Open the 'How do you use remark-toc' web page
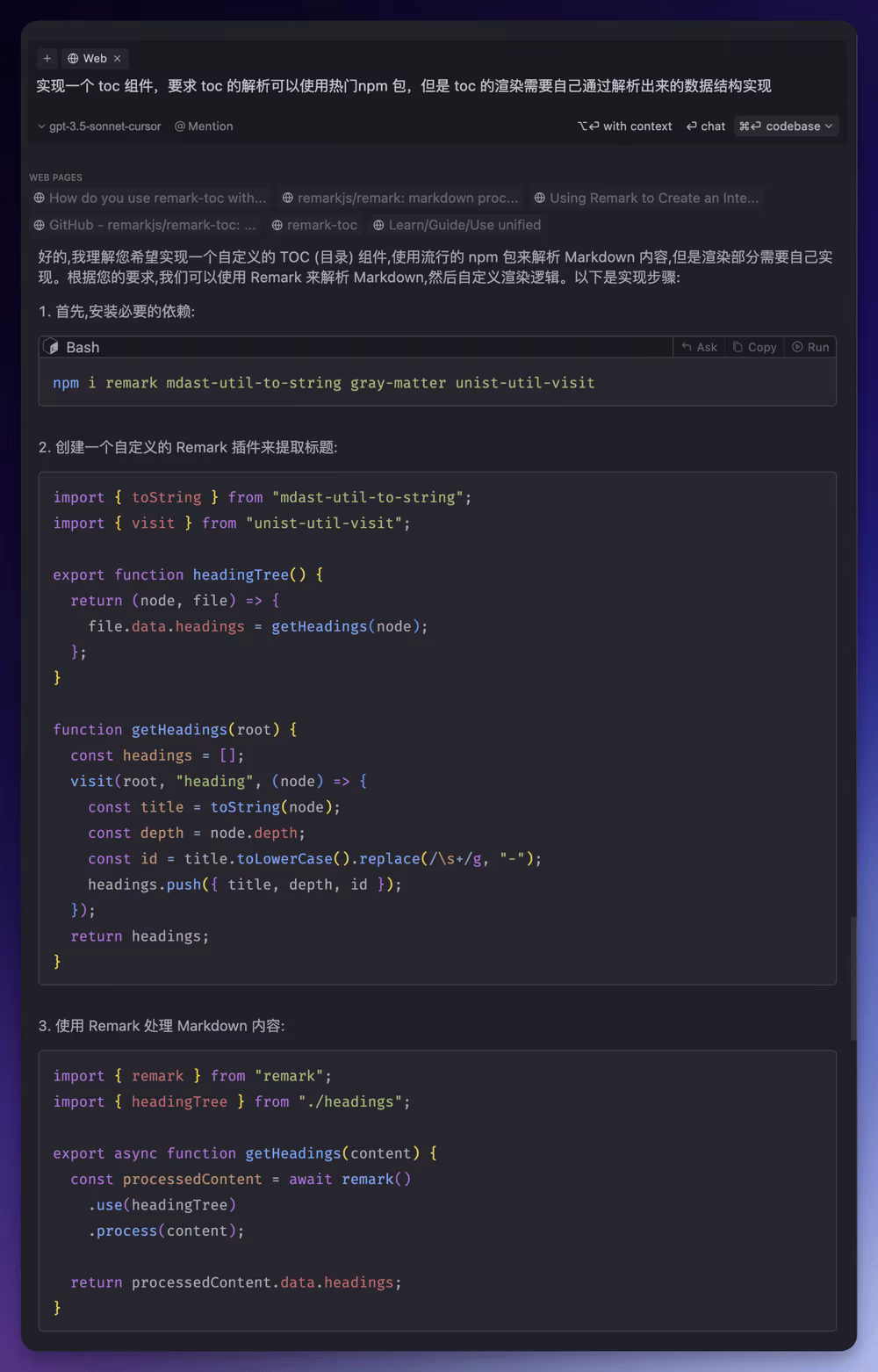This screenshot has width=878, height=1372. (150, 199)
